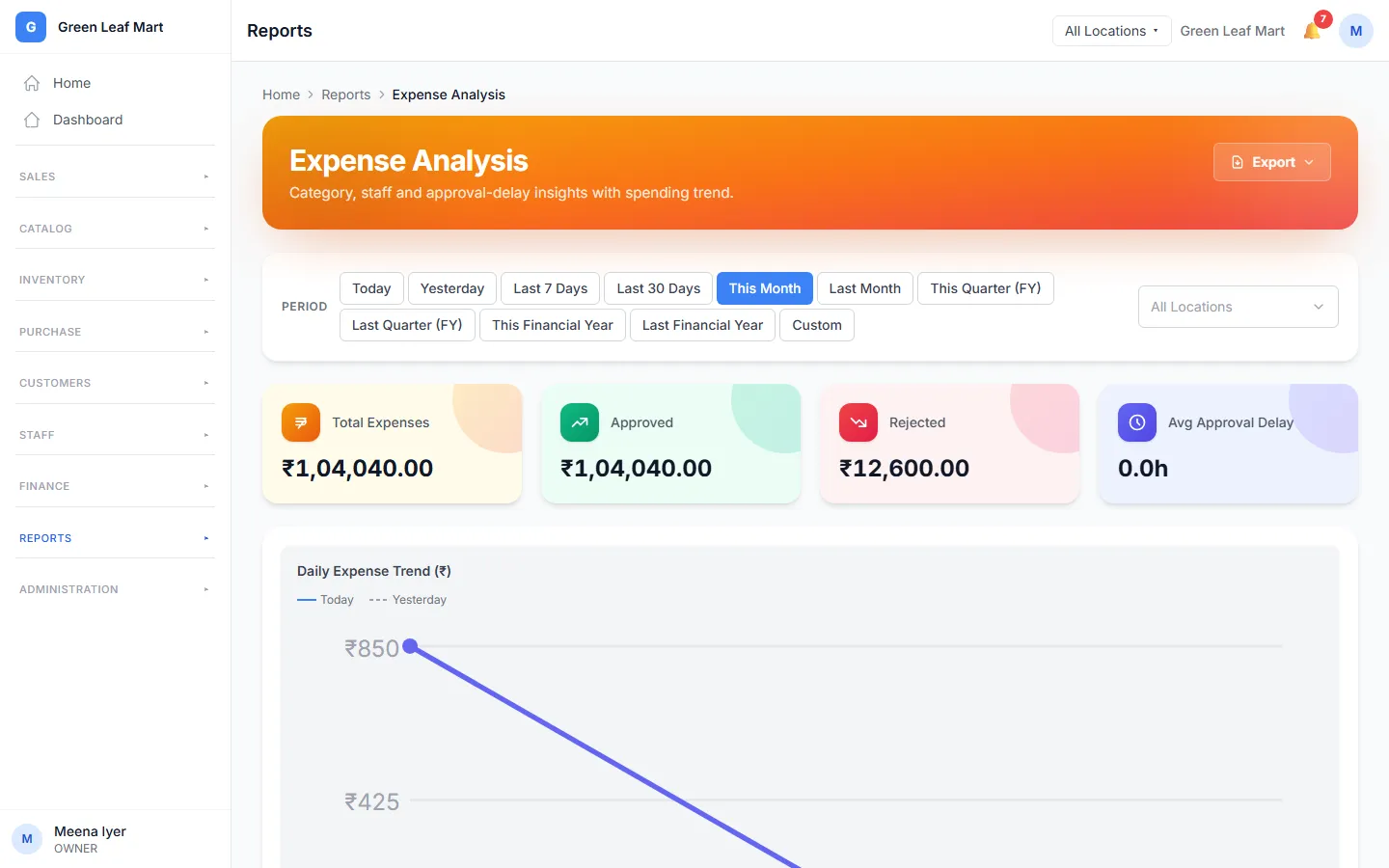Click the ₹850 data point on chart
Image resolution: width=1389 pixels, height=868 pixels.
pos(410,646)
